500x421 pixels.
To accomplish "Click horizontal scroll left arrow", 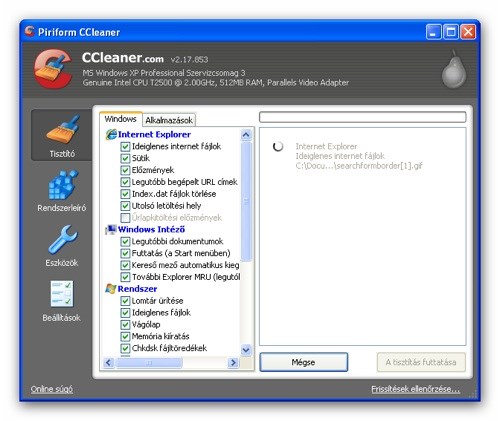I will pos(109,362).
